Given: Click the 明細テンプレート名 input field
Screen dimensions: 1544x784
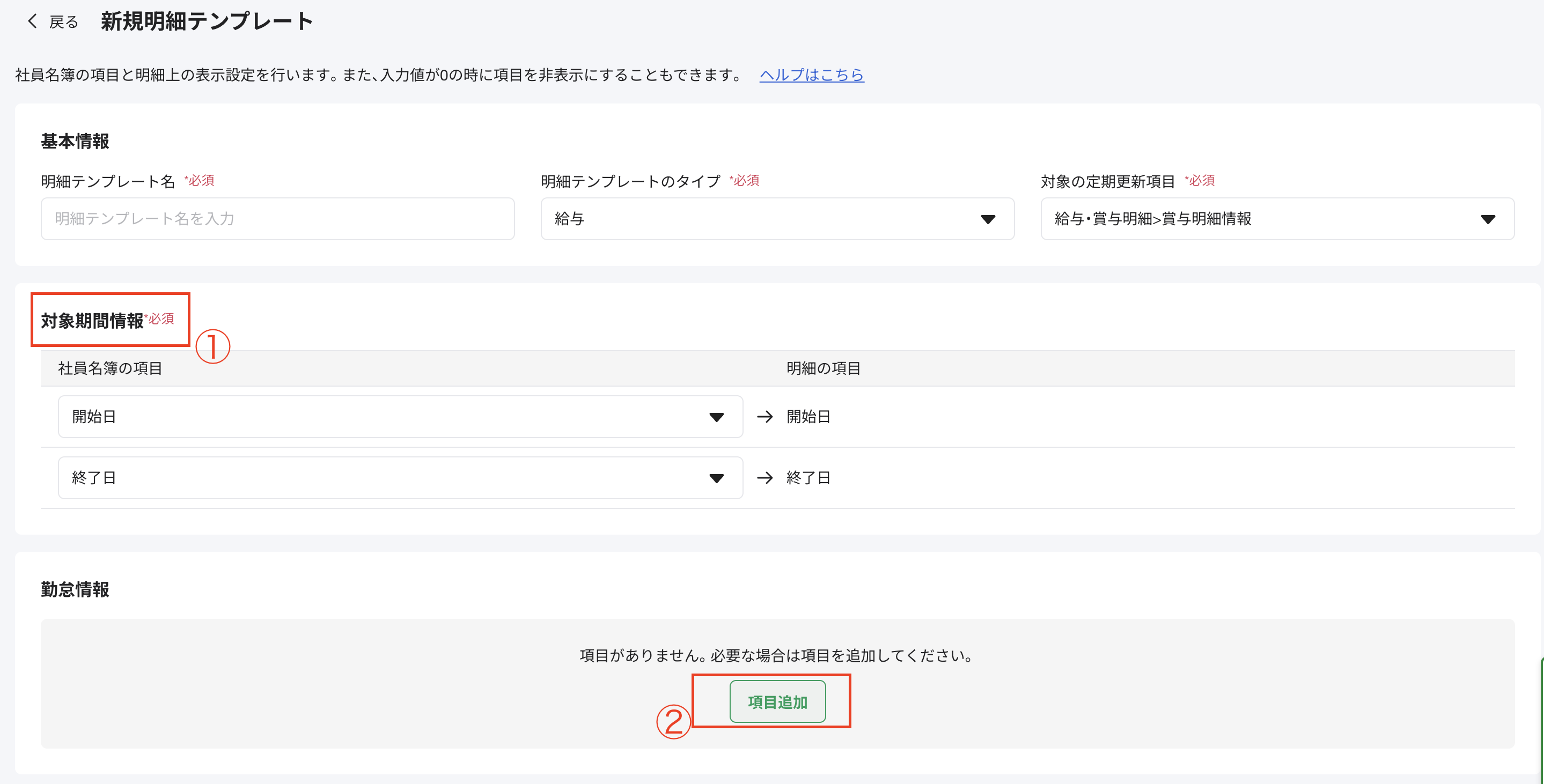Looking at the screenshot, I should (277, 219).
